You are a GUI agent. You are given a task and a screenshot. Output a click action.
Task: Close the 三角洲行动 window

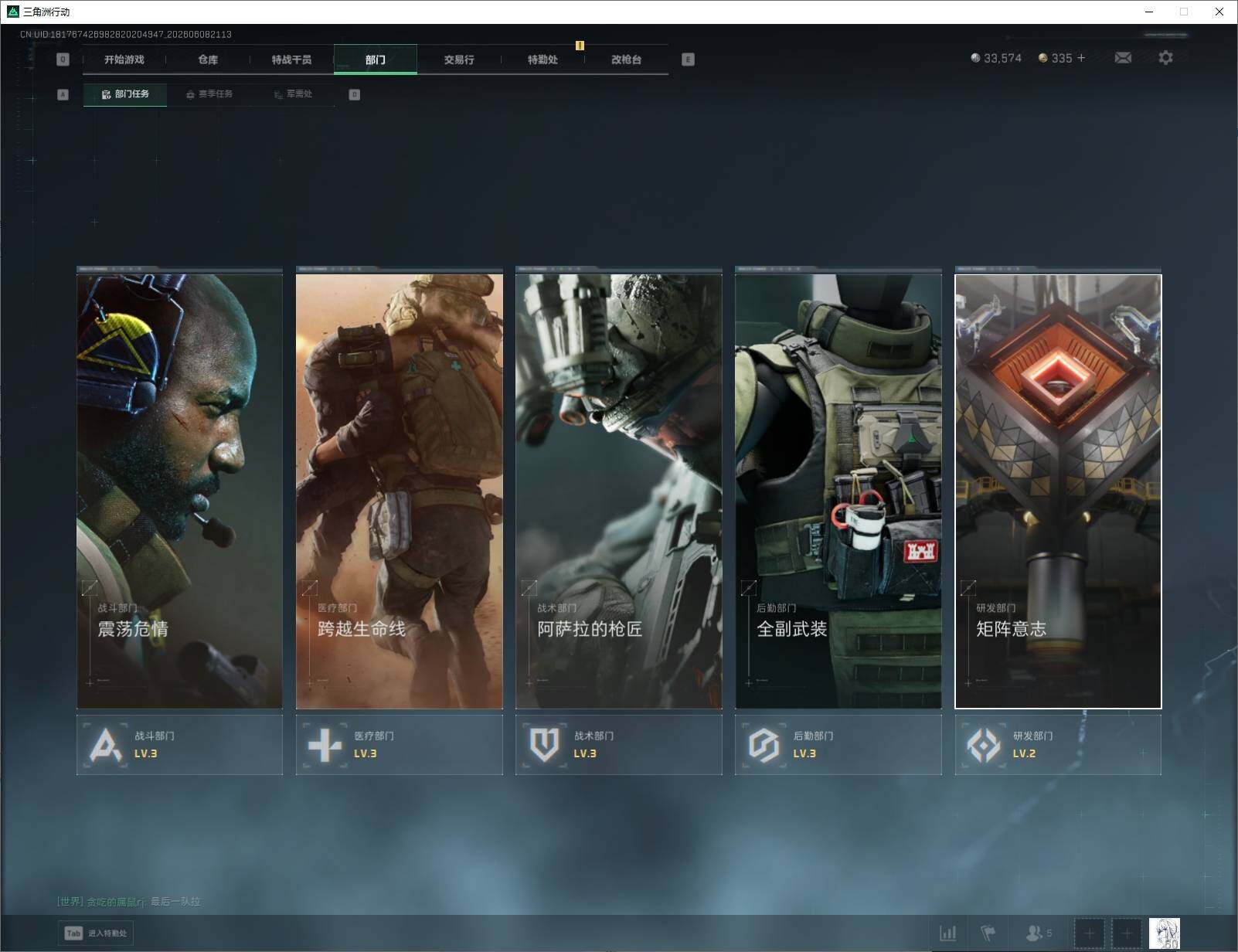tap(1219, 12)
